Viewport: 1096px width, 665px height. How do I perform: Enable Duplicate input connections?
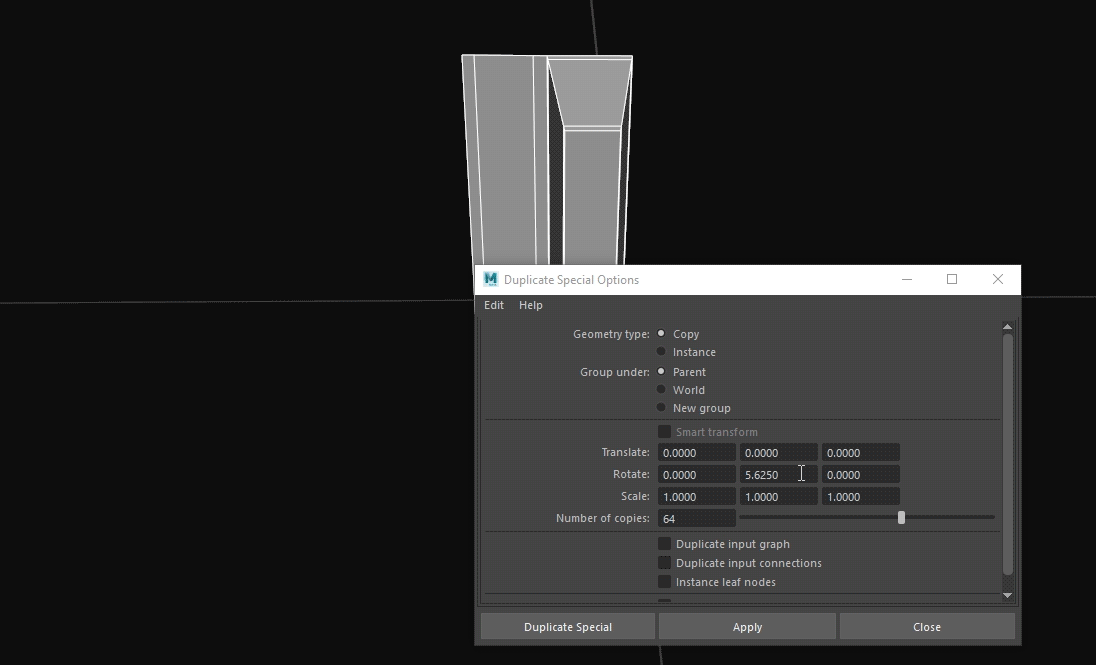[664, 563]
